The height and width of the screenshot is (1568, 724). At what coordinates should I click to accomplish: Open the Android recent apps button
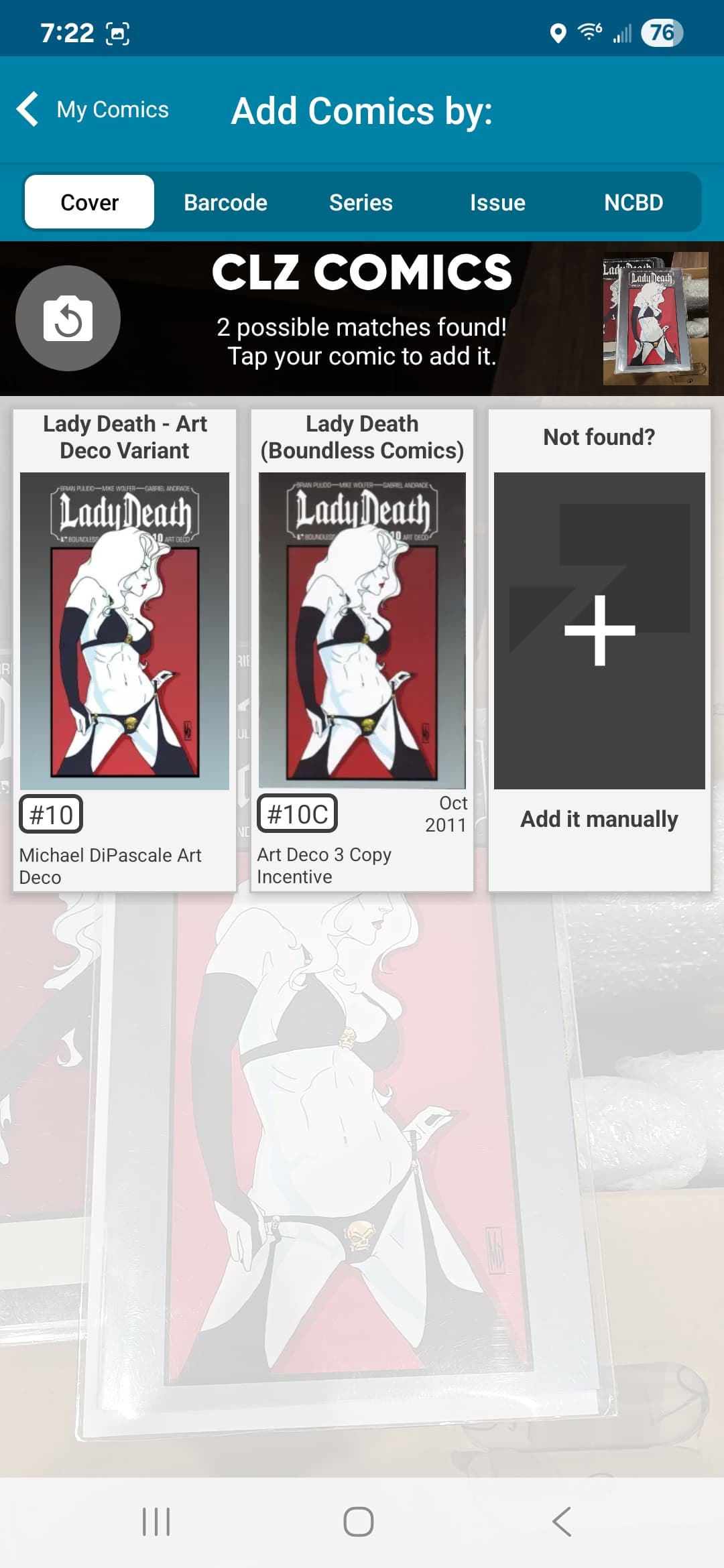[x=156, y=1522]
